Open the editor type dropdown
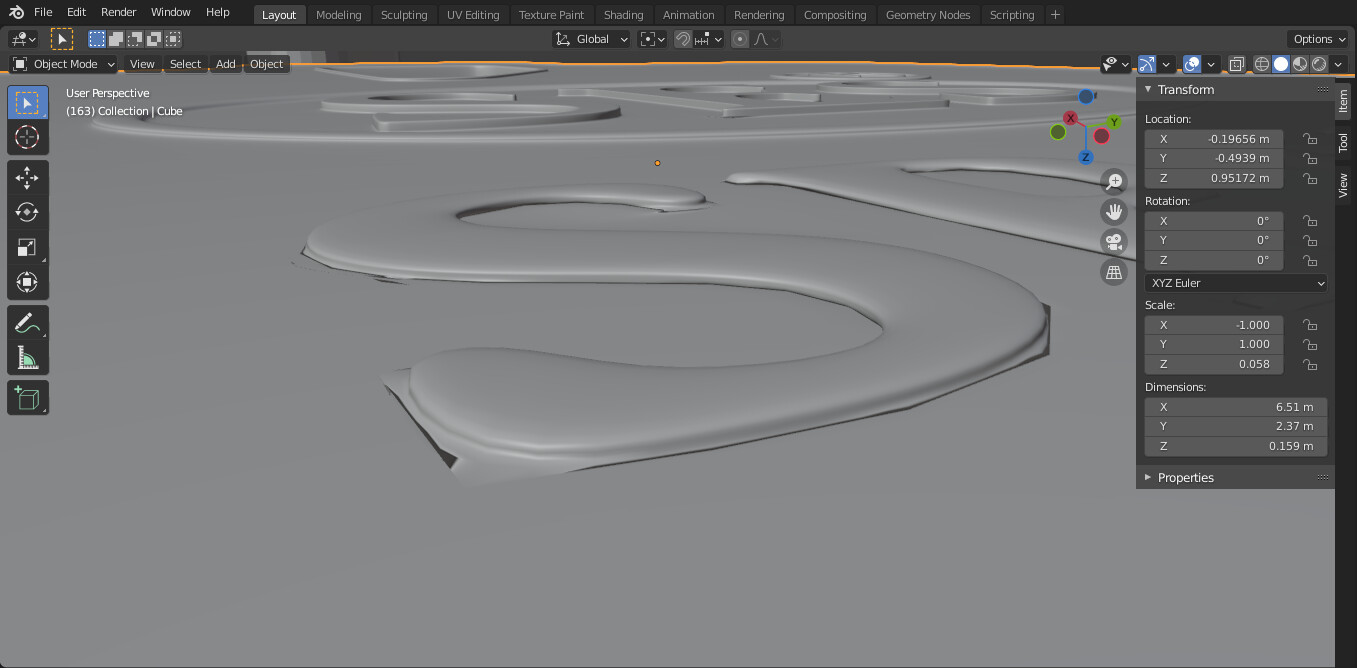 pos(22,39)
